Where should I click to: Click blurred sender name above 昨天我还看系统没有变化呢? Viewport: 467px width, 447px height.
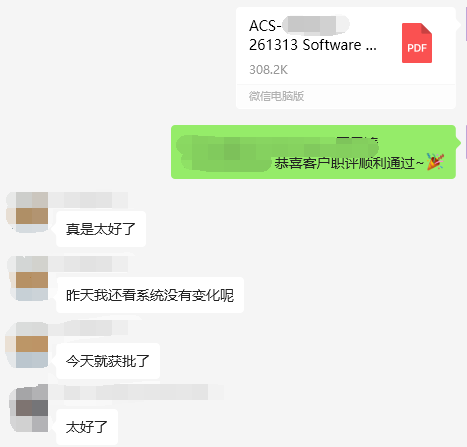pyautogui.click(x=88, y=264)
